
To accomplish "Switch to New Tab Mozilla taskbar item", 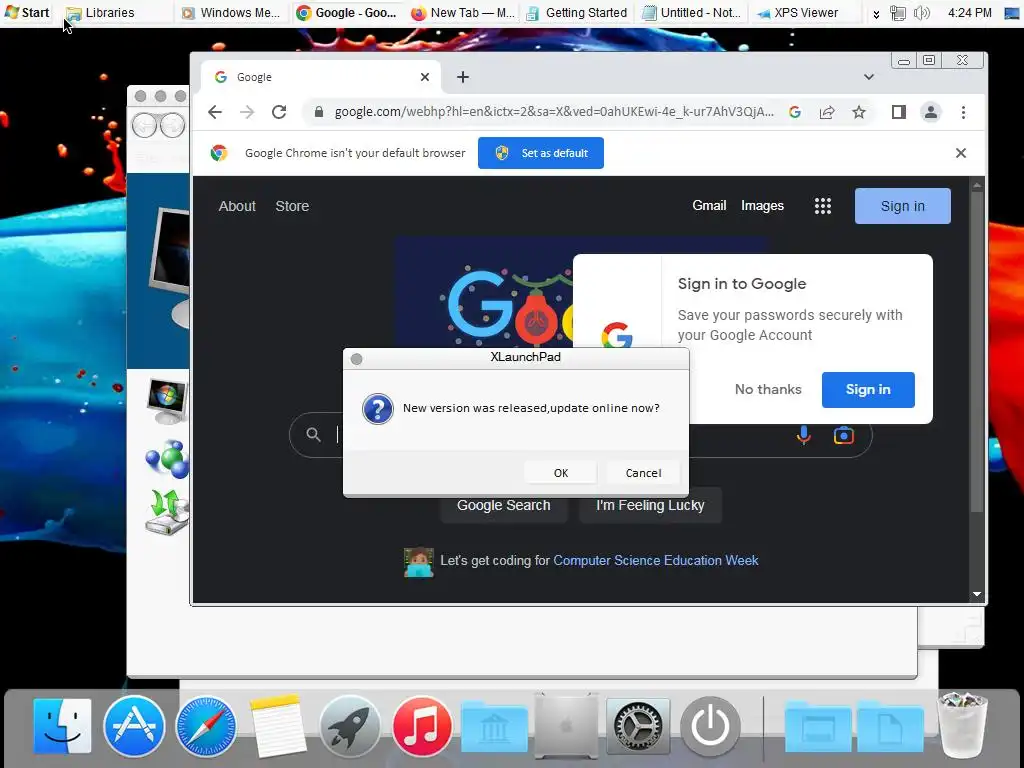I will (463, 13).
